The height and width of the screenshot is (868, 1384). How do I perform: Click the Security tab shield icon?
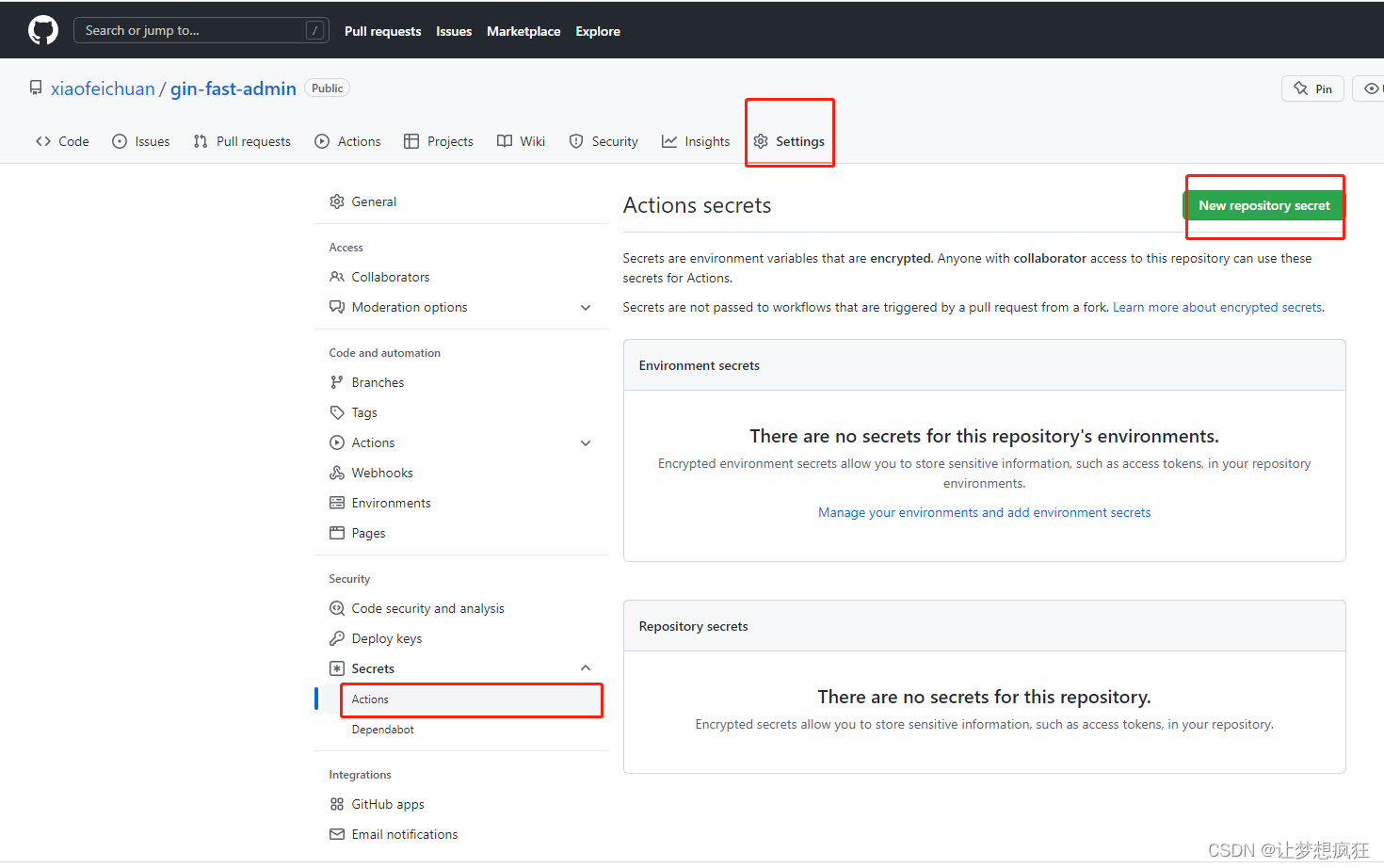[x=576, y=141]
